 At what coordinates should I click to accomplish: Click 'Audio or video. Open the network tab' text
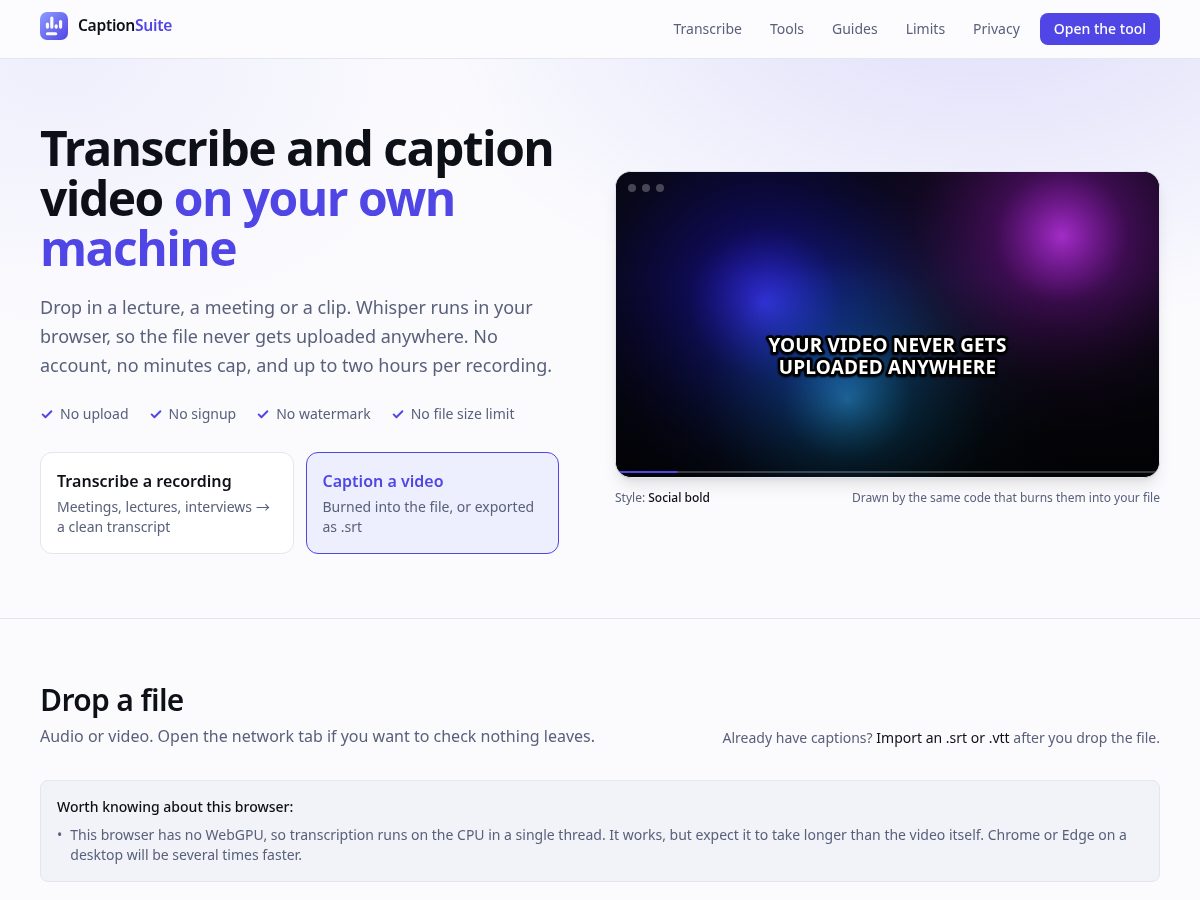click(317, 736)
